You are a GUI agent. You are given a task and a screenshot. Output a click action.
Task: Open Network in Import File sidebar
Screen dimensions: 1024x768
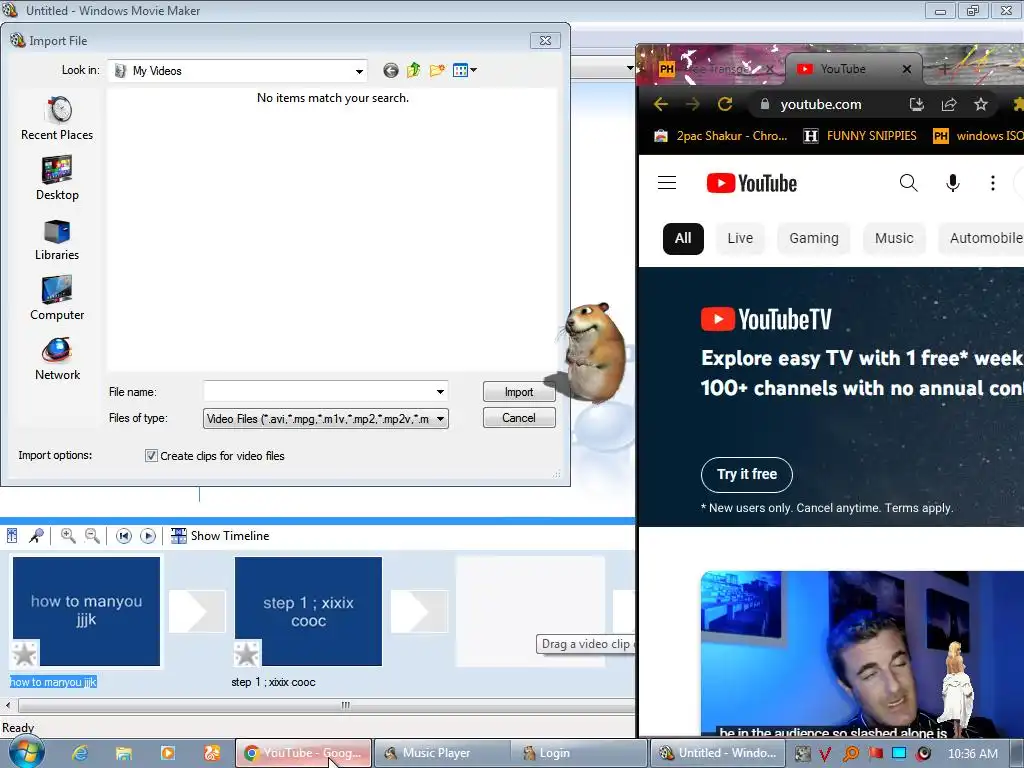tap(57, 359)
